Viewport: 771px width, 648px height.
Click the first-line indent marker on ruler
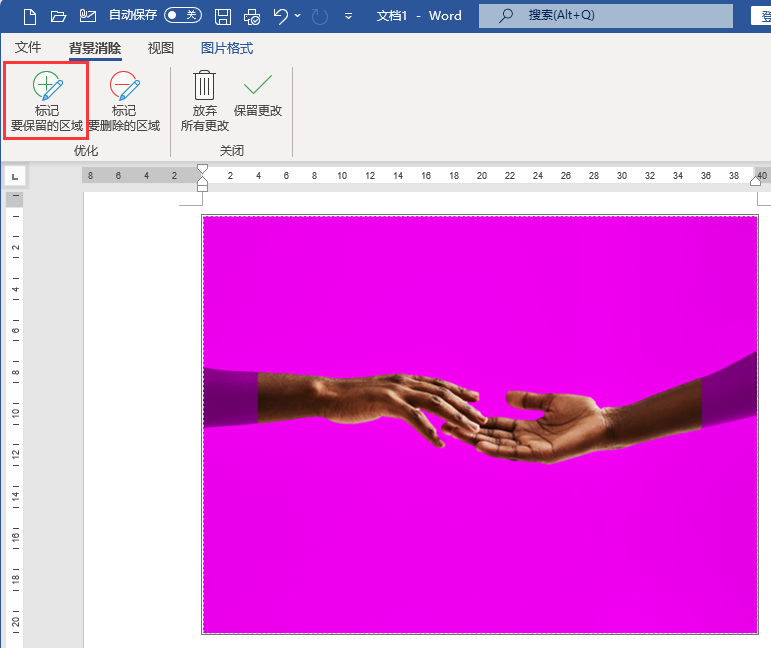pos(202,169)
